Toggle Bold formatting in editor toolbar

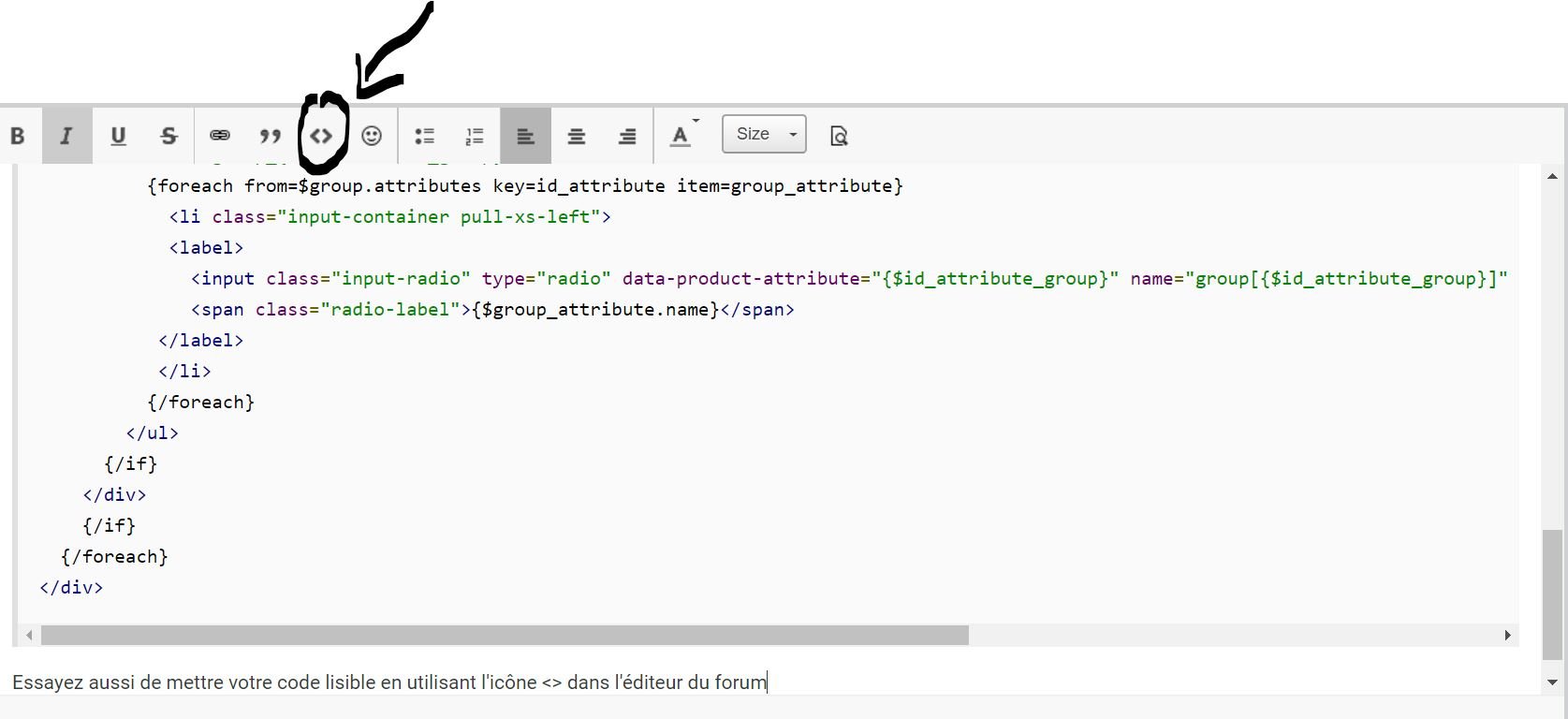[x=17, y=136]
